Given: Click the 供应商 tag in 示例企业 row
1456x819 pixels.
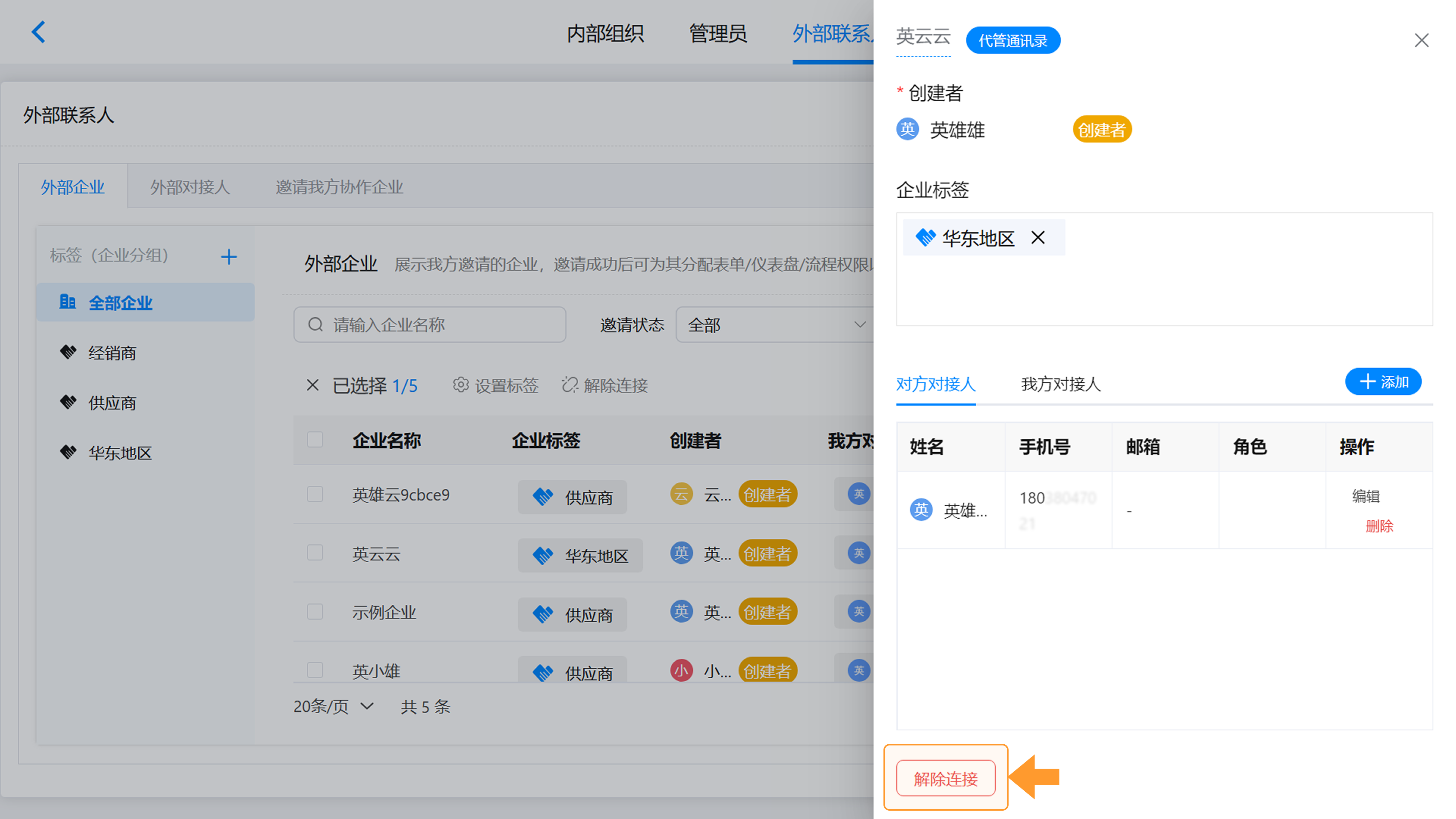Looking at the screenshot, I should [572, 614].
